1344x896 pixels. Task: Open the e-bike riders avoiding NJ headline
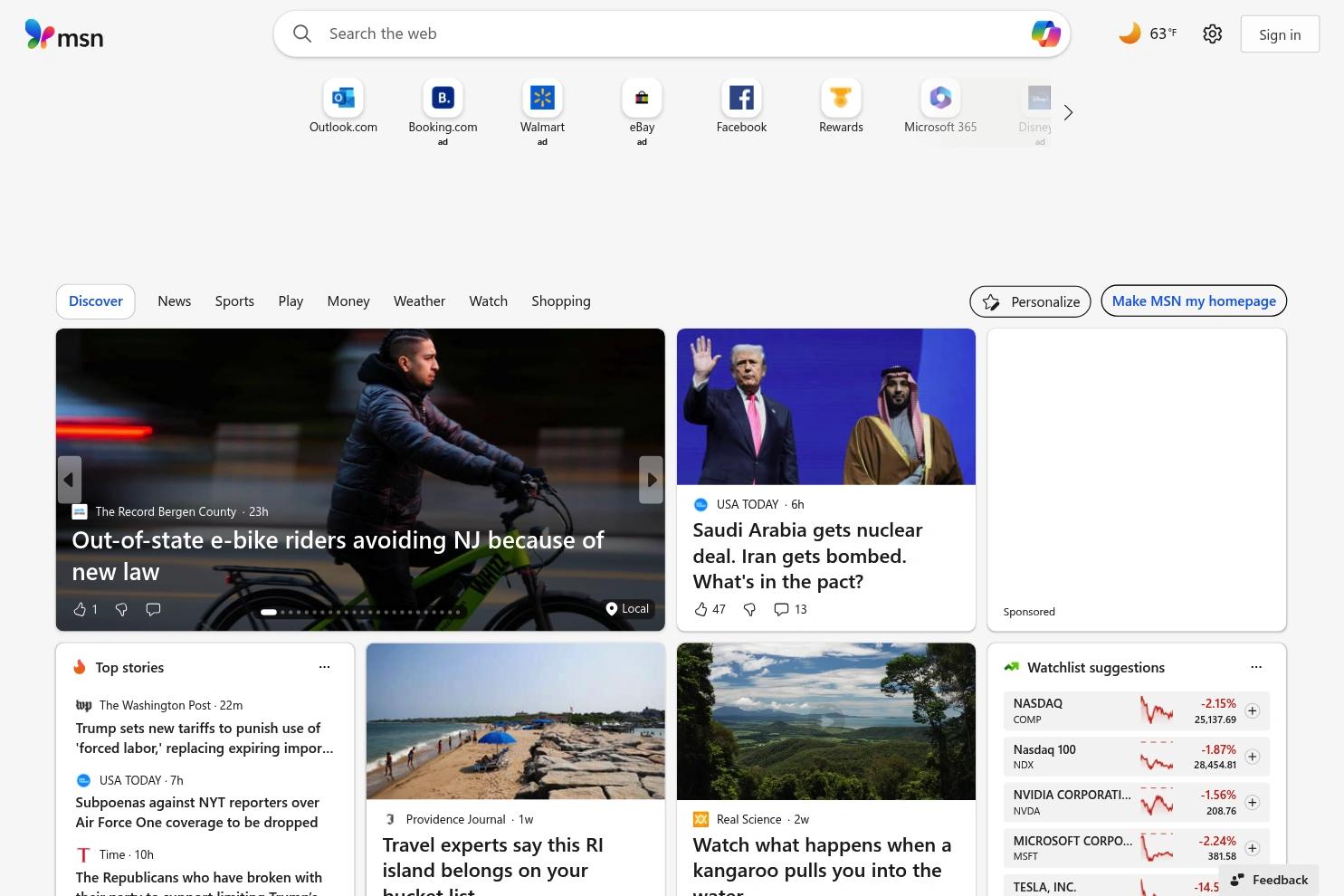click(338, 556)
